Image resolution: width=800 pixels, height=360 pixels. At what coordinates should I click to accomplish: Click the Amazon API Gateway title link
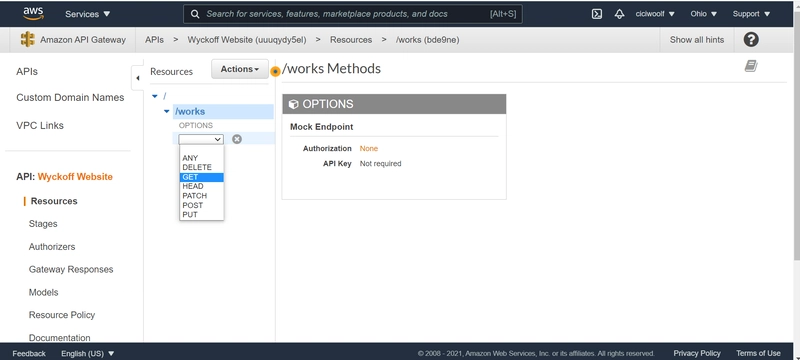coord(83,39)
